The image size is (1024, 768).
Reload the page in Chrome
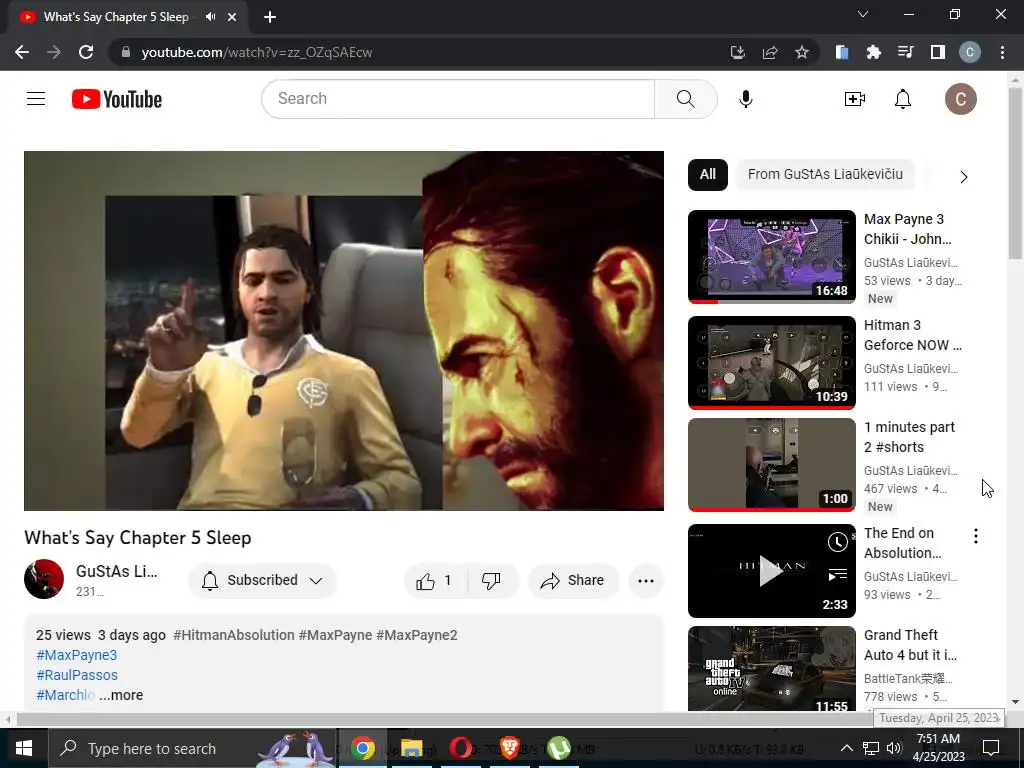86,52
